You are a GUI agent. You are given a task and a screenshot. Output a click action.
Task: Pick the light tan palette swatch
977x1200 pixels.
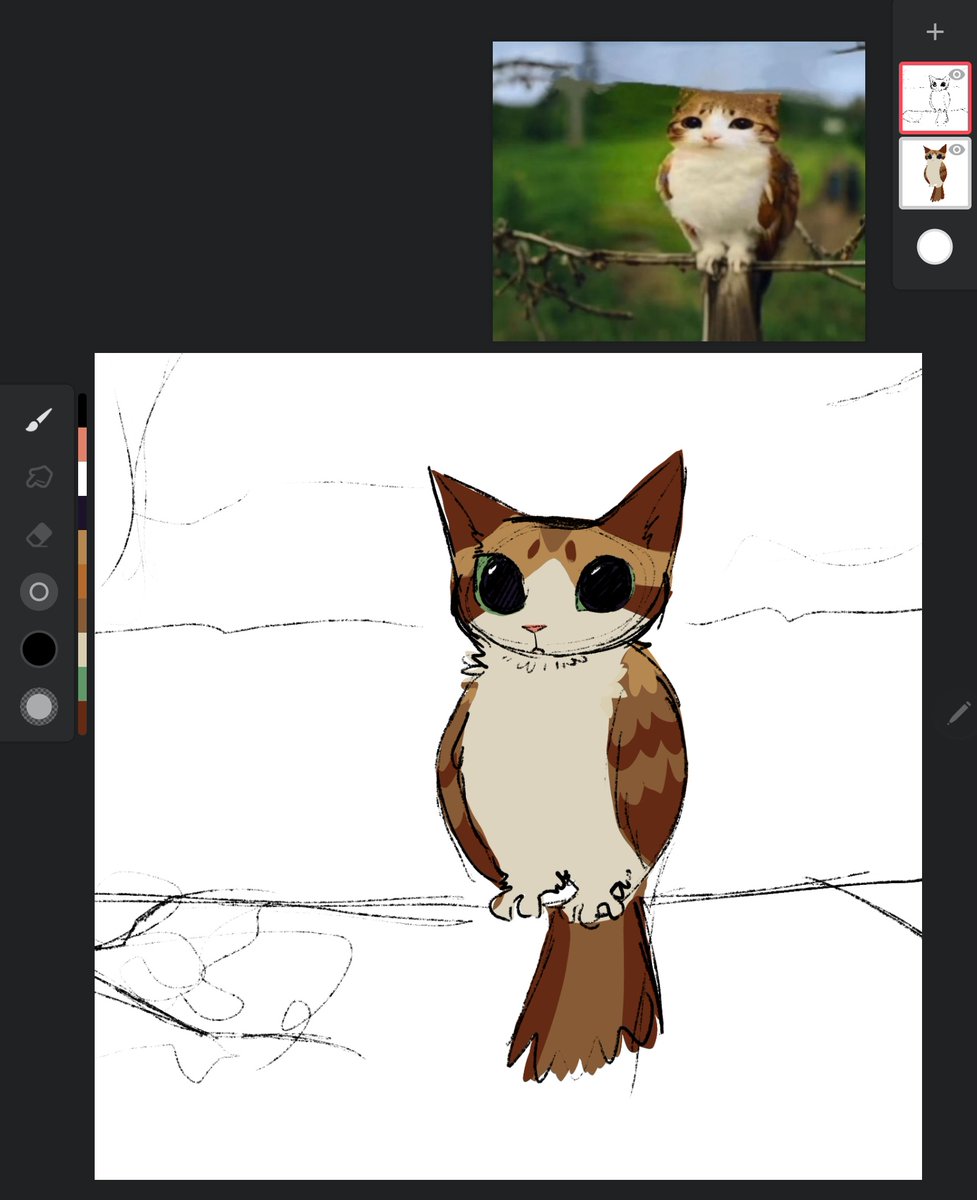pyautogui.click(x=82, y=547)
